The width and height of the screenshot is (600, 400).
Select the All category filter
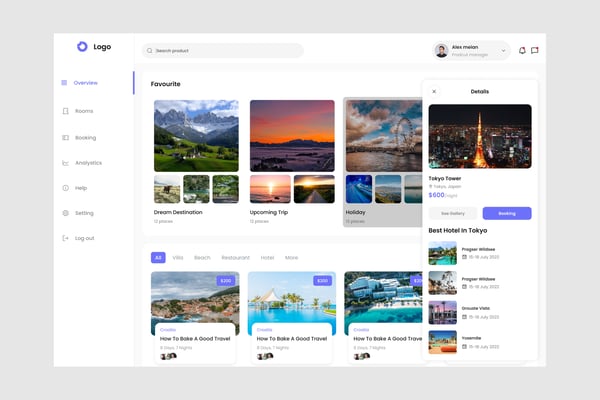[x=158, y=258]
